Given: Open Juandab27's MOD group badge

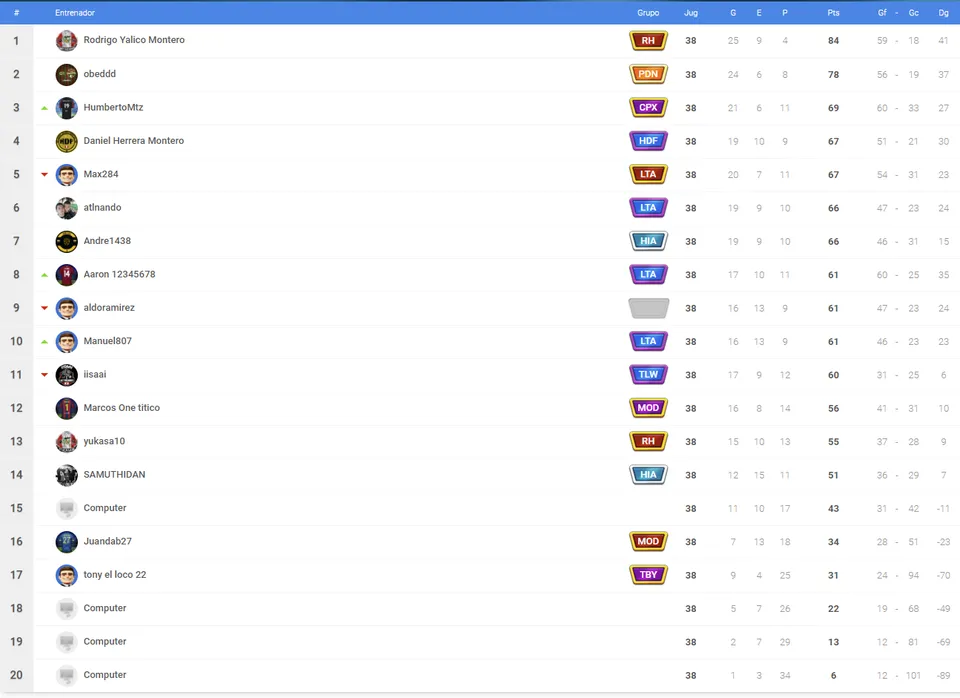Looking at the screenshot, I should [648, 541].
